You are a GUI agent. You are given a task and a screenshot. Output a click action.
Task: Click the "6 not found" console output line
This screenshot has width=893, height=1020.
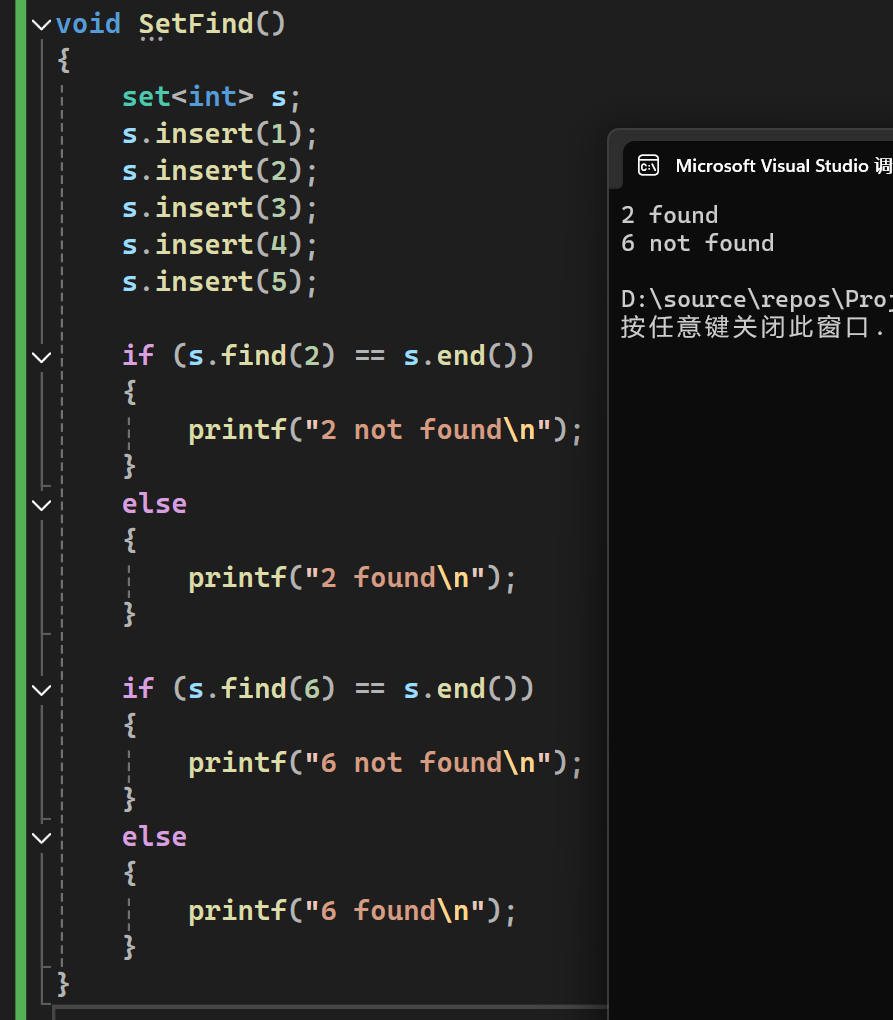point(697,243)
